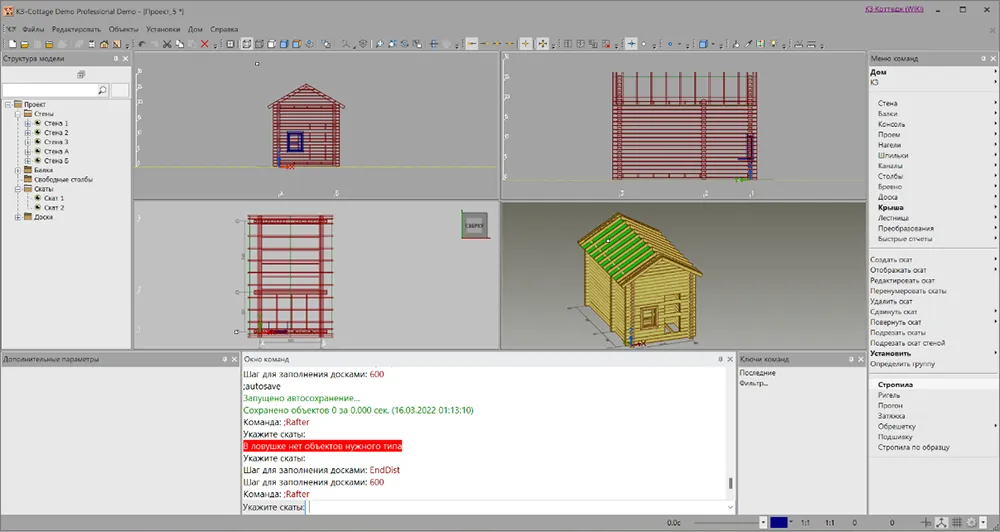Screen dimensions: 1000x532
Task: Click the search magnifier in model structure
Action: click(x=102, y=91)
